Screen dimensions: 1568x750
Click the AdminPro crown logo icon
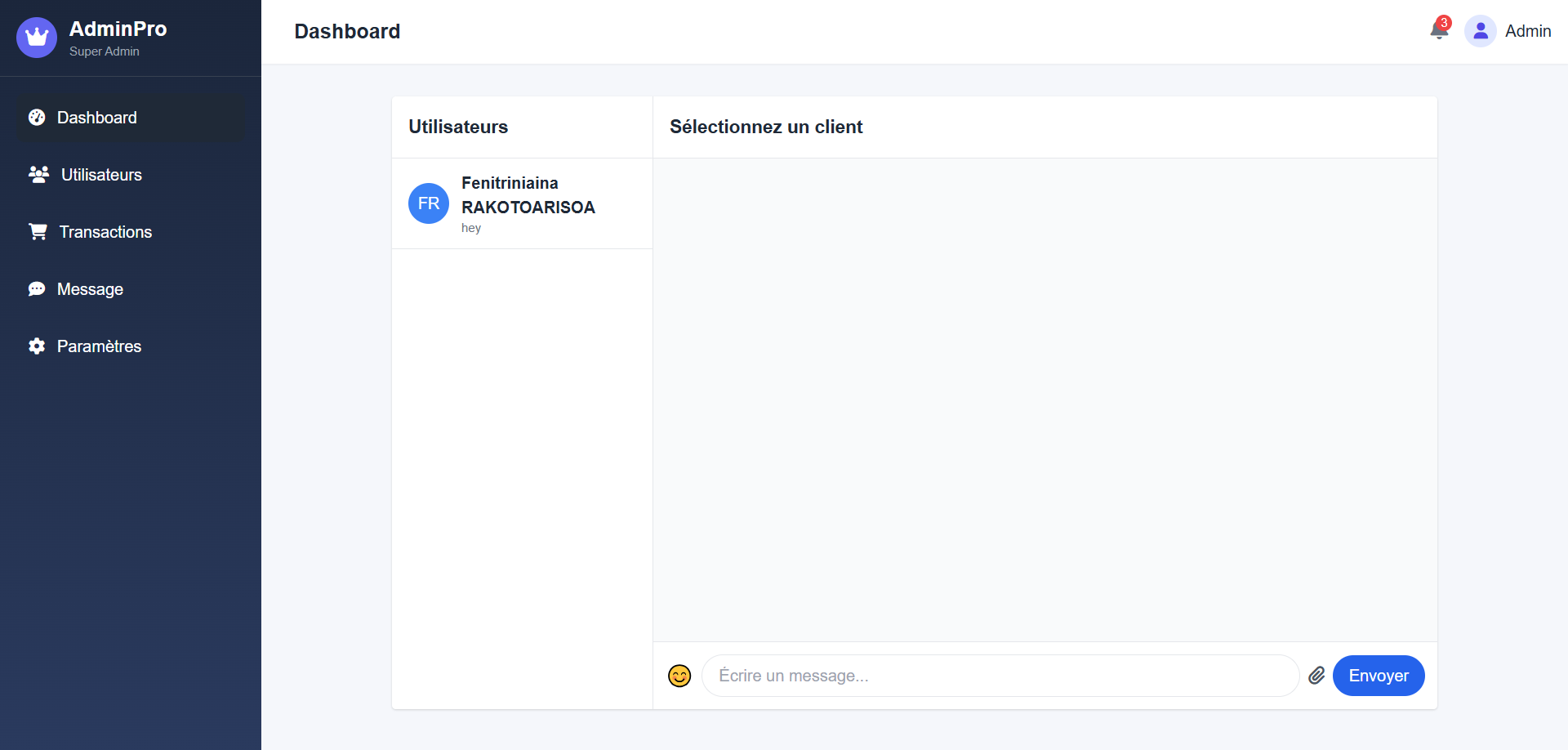[37, 38]
